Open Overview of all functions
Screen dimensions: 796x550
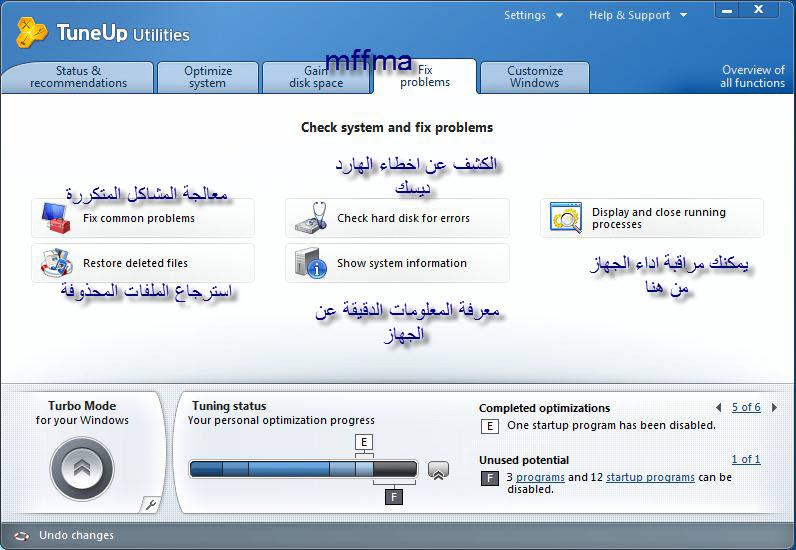pyautogui.click(x=752, y=77)
